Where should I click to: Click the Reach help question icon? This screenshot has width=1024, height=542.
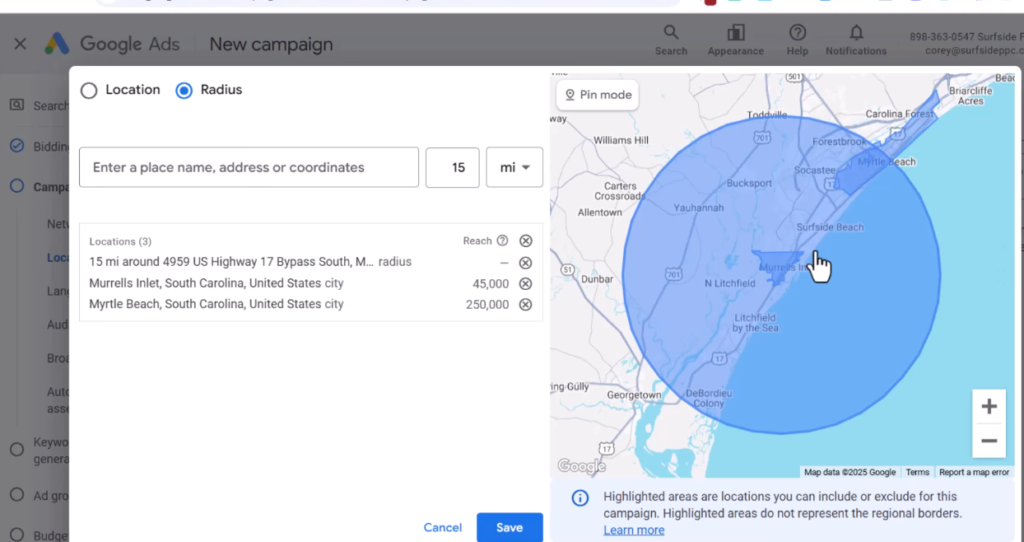(x=502, y=240)
